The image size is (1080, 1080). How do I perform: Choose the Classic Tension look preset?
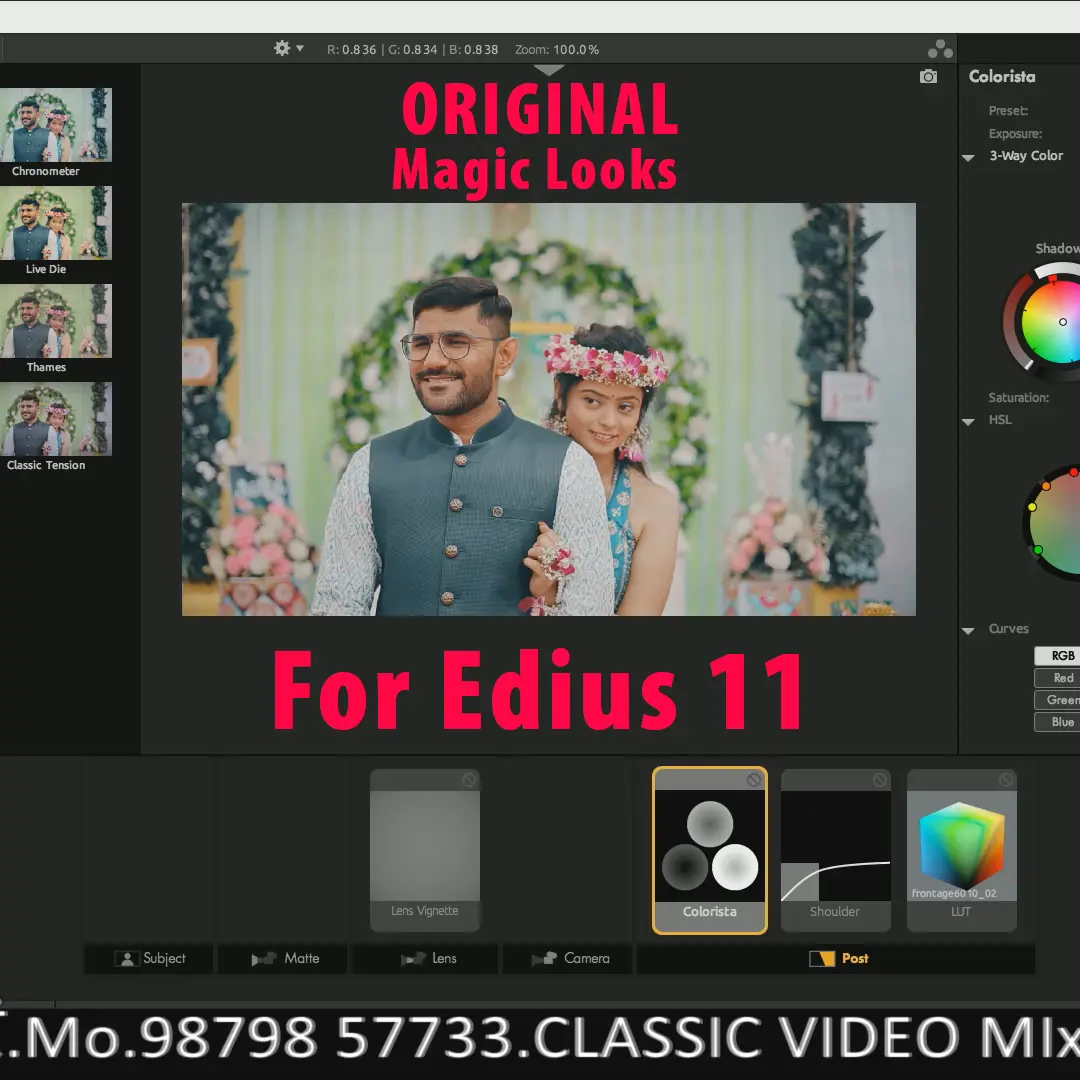point(56,427)
